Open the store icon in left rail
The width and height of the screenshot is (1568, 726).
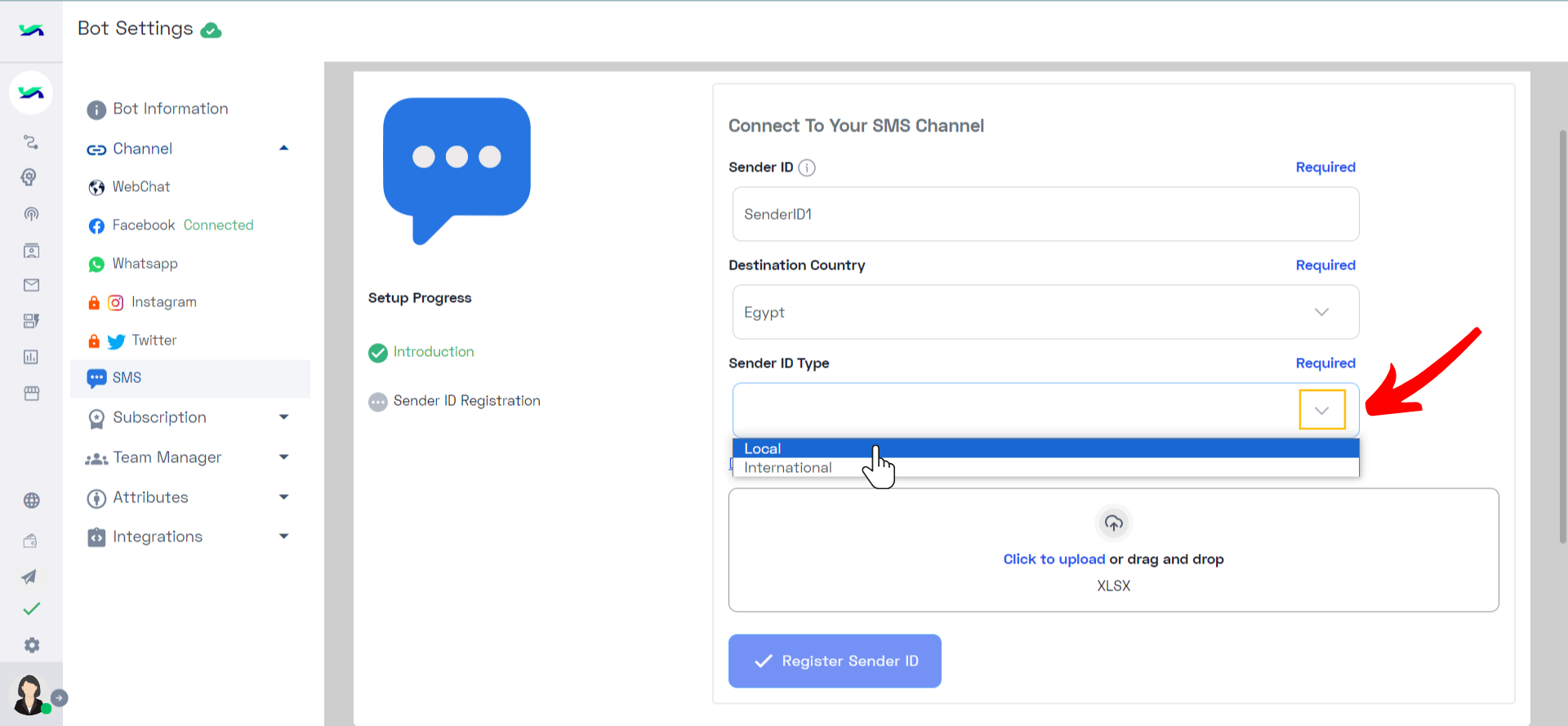[x=31, y=394]
